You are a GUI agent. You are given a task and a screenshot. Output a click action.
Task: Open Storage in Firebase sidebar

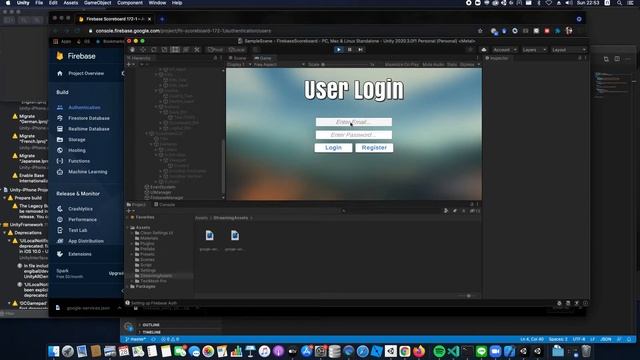[77, 140]
